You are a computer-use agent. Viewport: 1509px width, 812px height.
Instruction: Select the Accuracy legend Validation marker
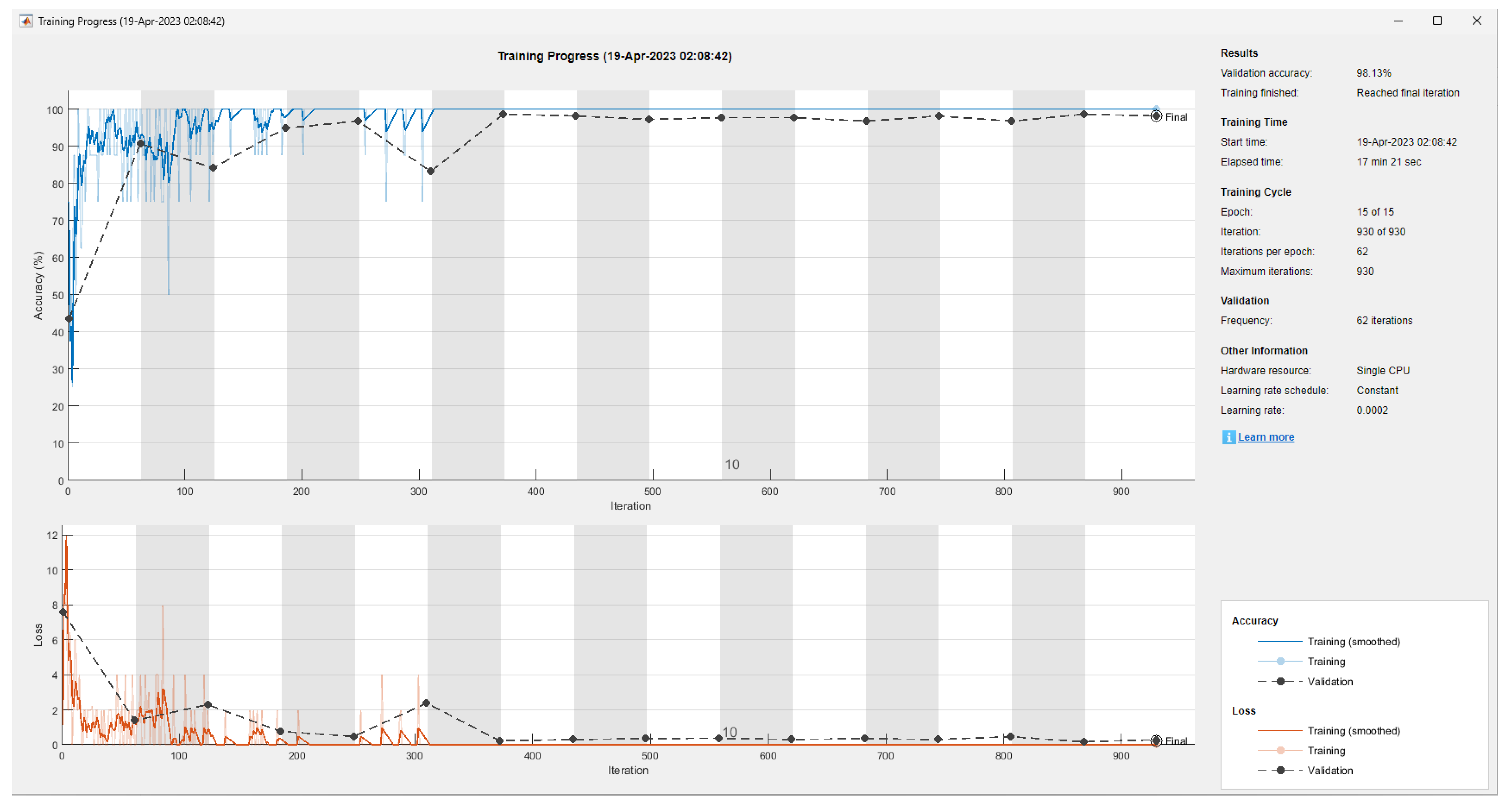pos(1280,682)
